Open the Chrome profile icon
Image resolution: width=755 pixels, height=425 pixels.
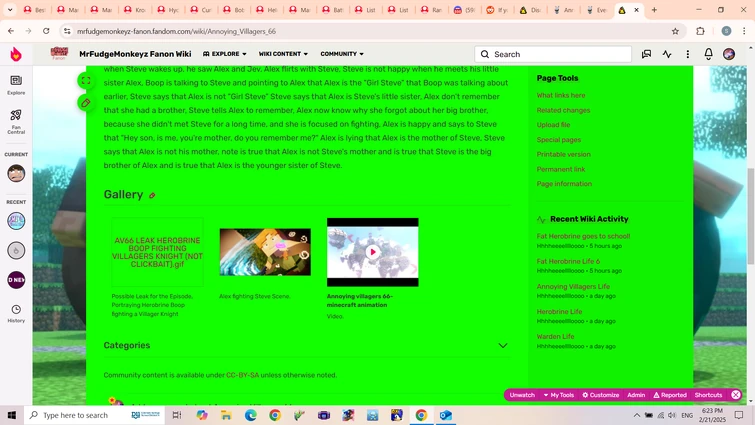[x=726, y=31]
